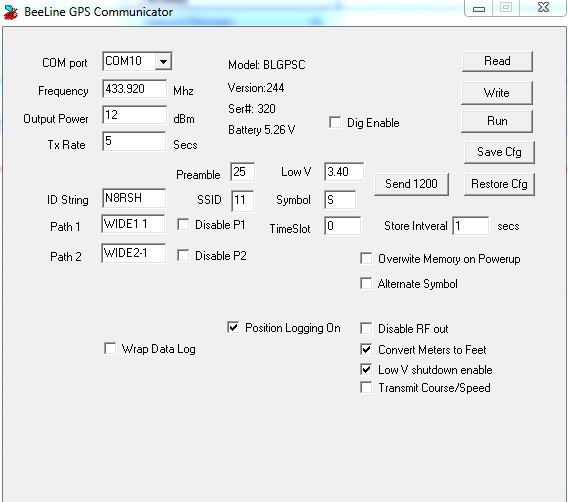Check the Disable P2 checkbox
The width and height of the screenshot is (568, 502).
183,255
